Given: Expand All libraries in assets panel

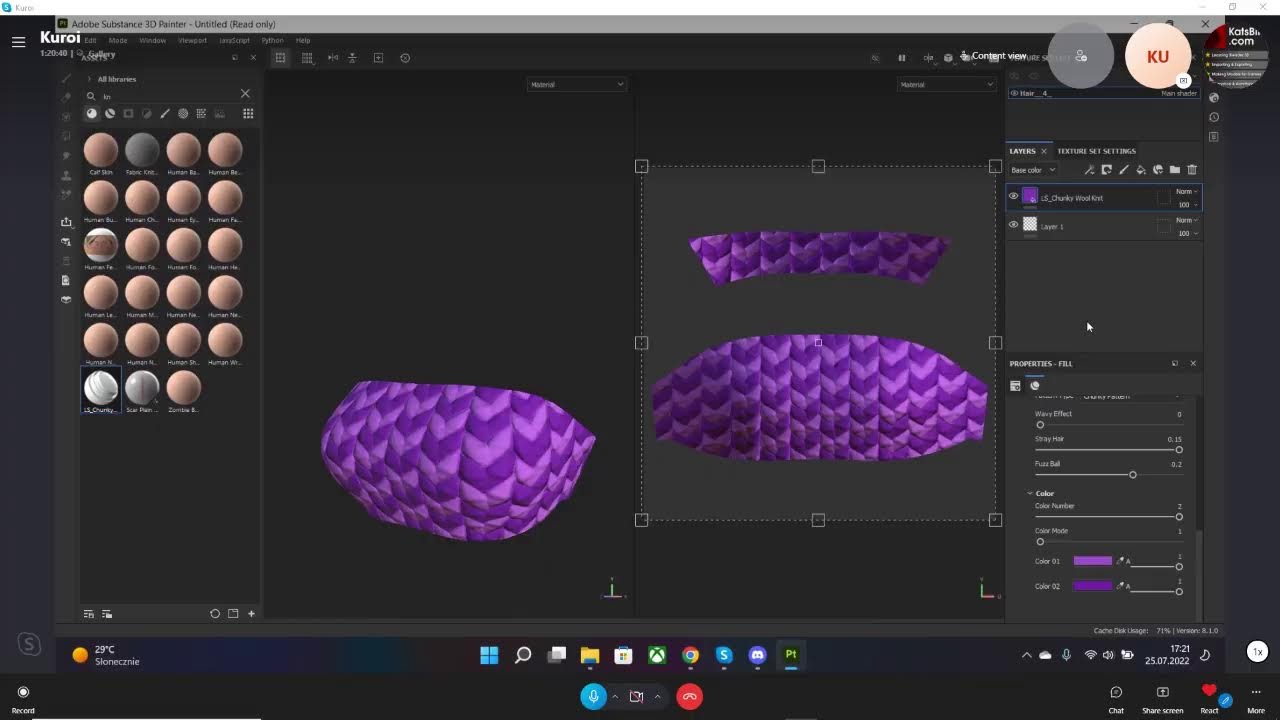Looking at the screenshot, I should (88, 79).
